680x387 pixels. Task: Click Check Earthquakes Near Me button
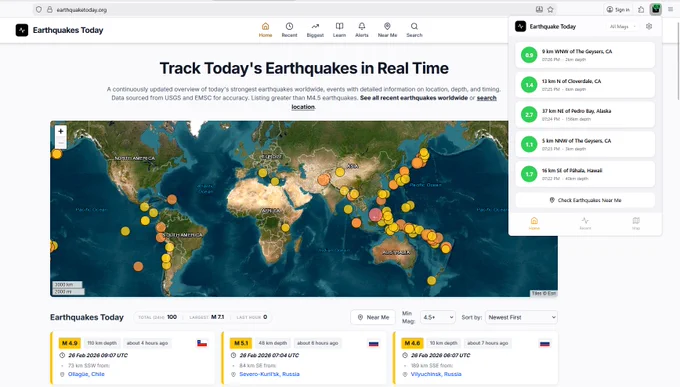tap(585, 200)
